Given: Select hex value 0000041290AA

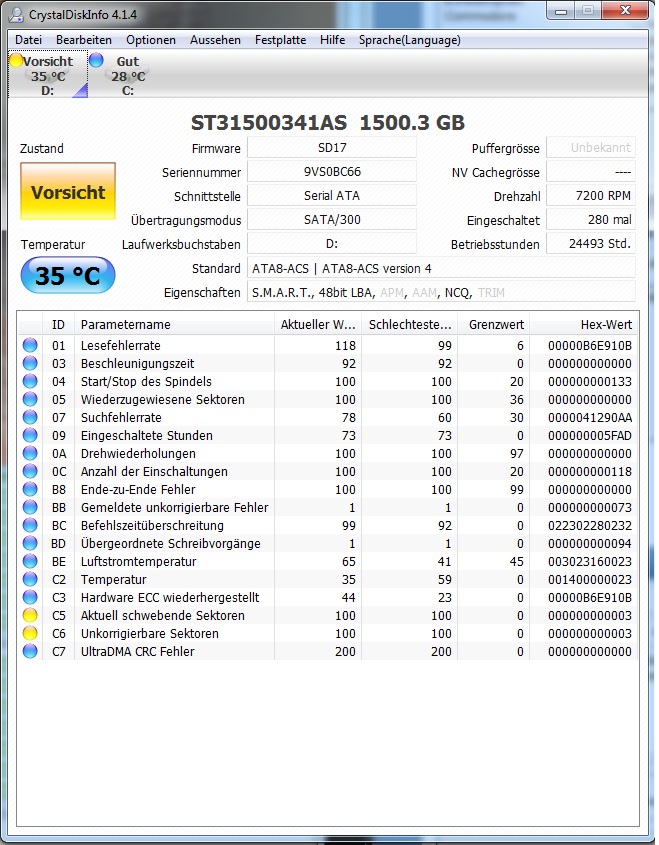Looking at the screenshot, I should [x=589, y=417].
